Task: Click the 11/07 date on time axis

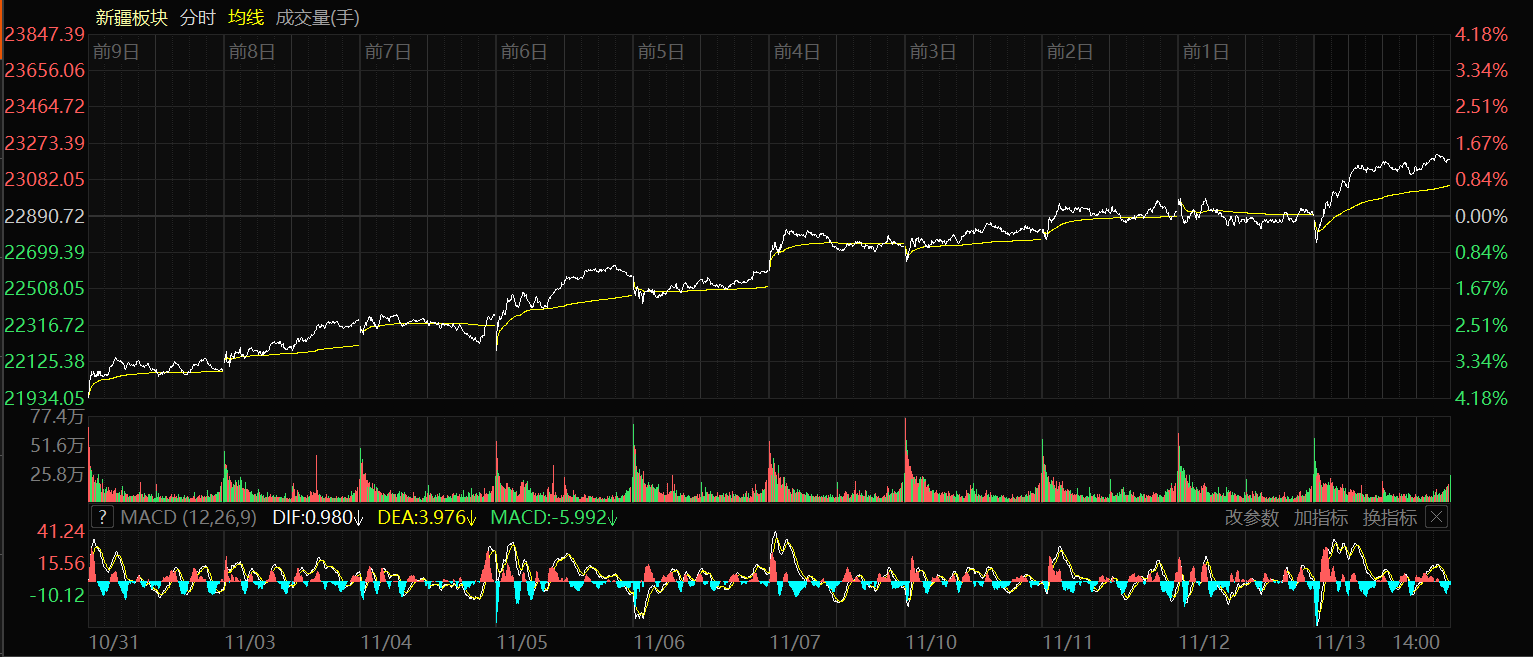Action: tap(796, 640)
